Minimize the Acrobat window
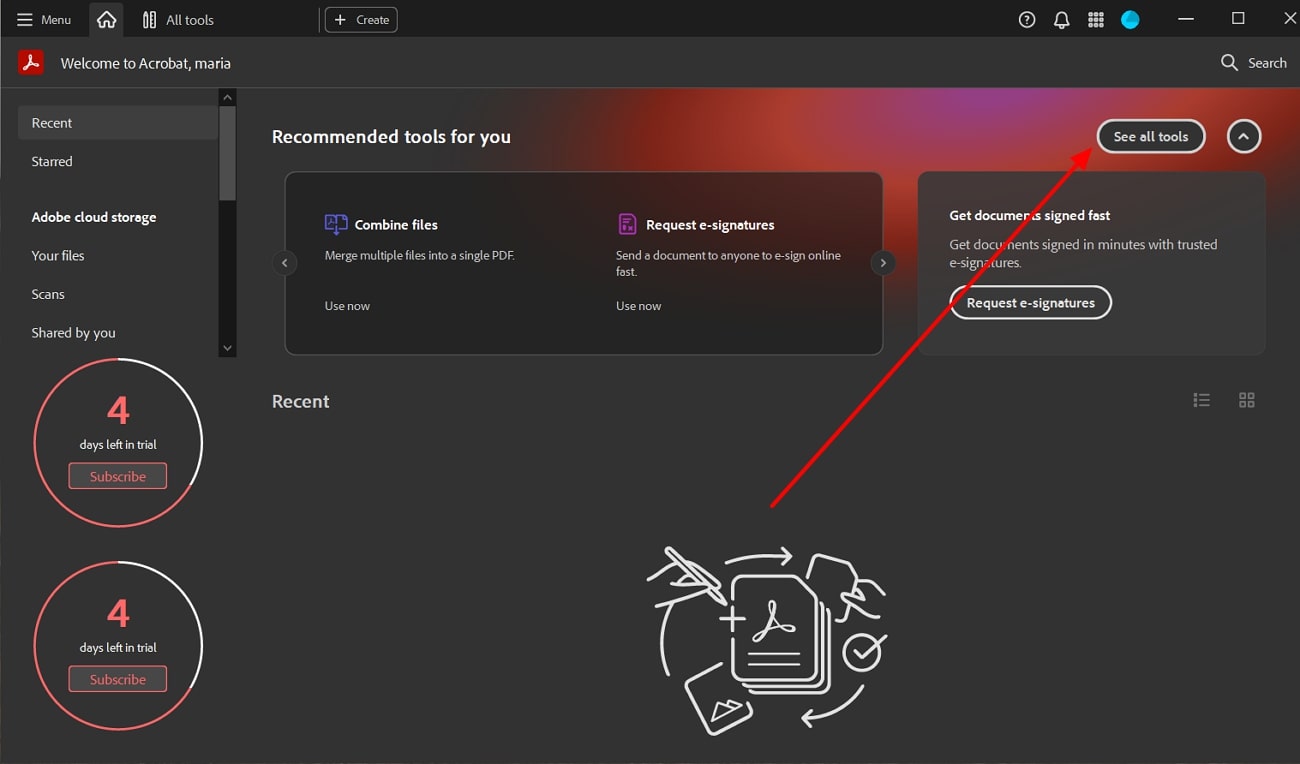This screenshot has width=1300, height=764. click(1186, 19)
